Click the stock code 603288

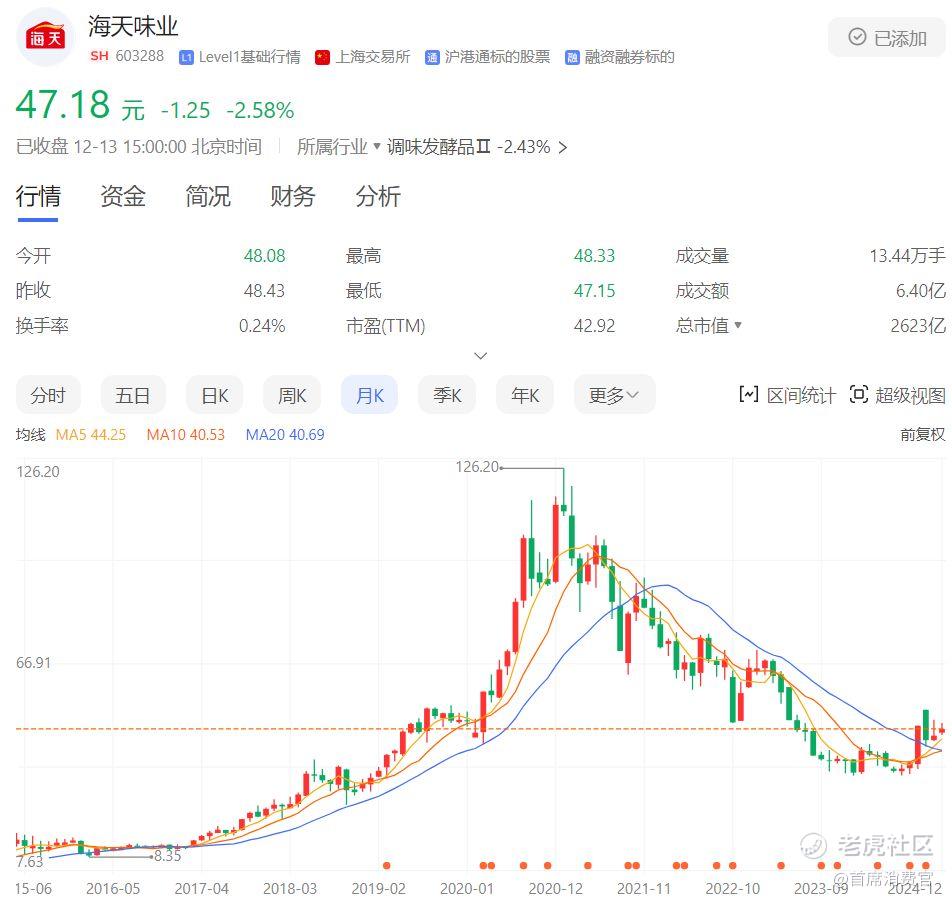(x=140, y=56)
